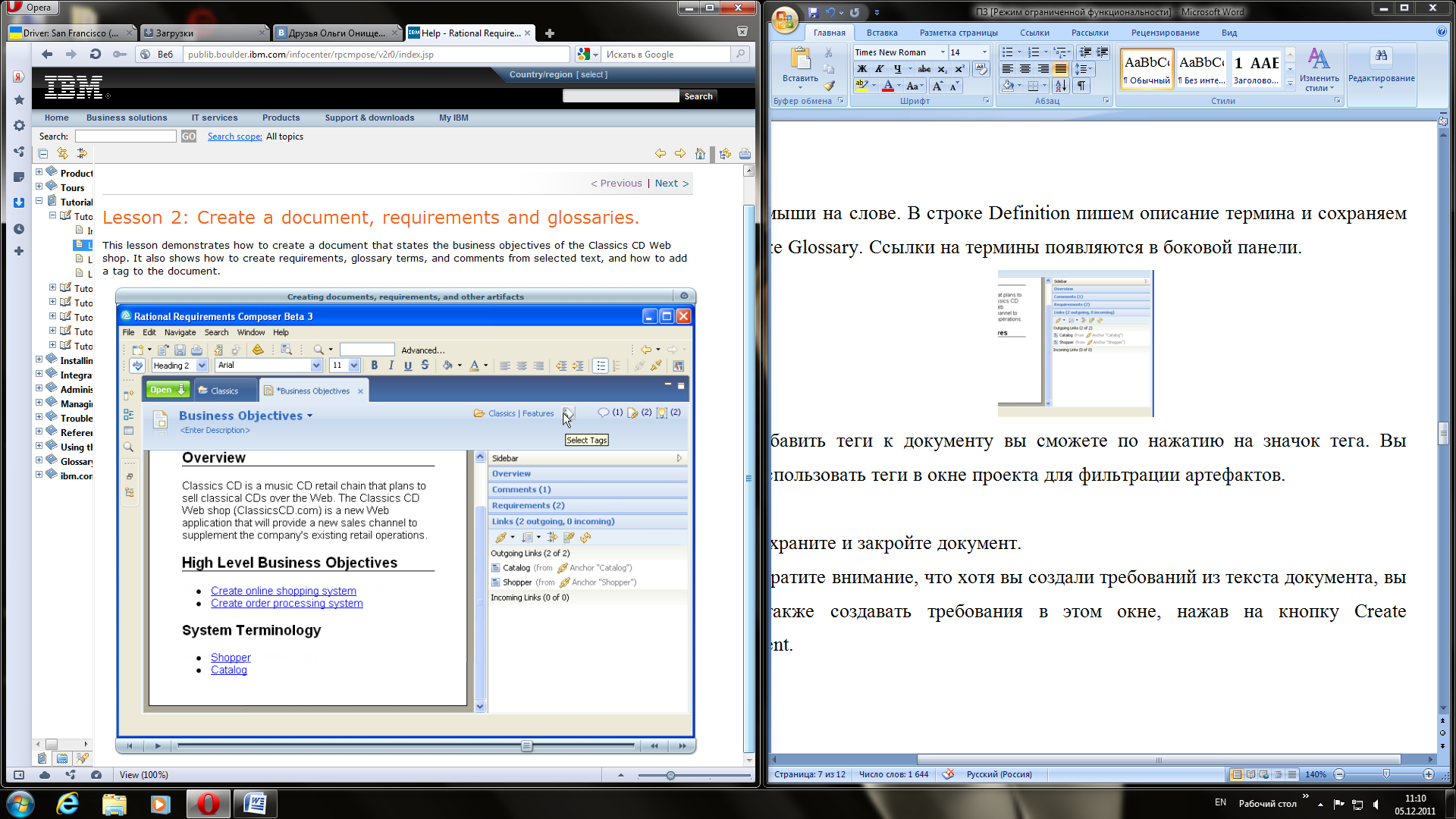Click Opera address bar URL field
Screen dimensions: 1456x819
coord(376,55)
